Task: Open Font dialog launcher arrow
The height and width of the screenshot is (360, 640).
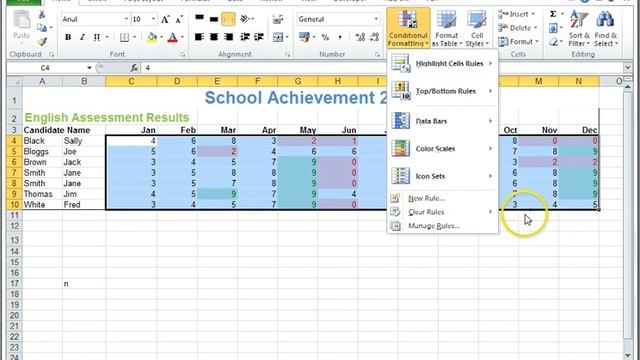Action: (x=182, y=54)
